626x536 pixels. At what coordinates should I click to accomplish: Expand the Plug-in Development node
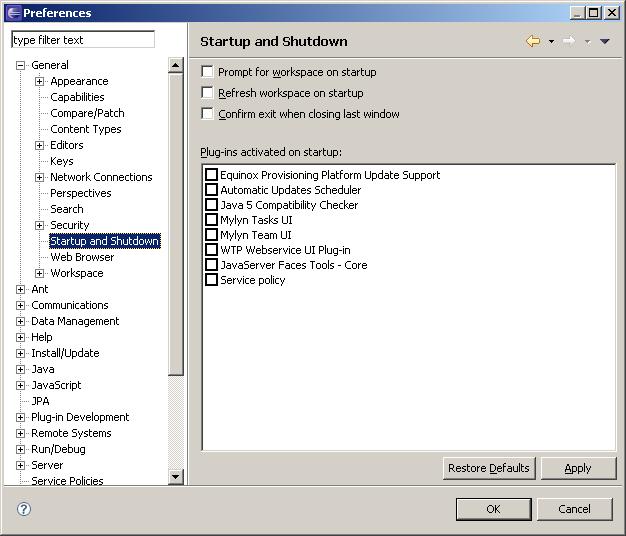coord(20,417)
